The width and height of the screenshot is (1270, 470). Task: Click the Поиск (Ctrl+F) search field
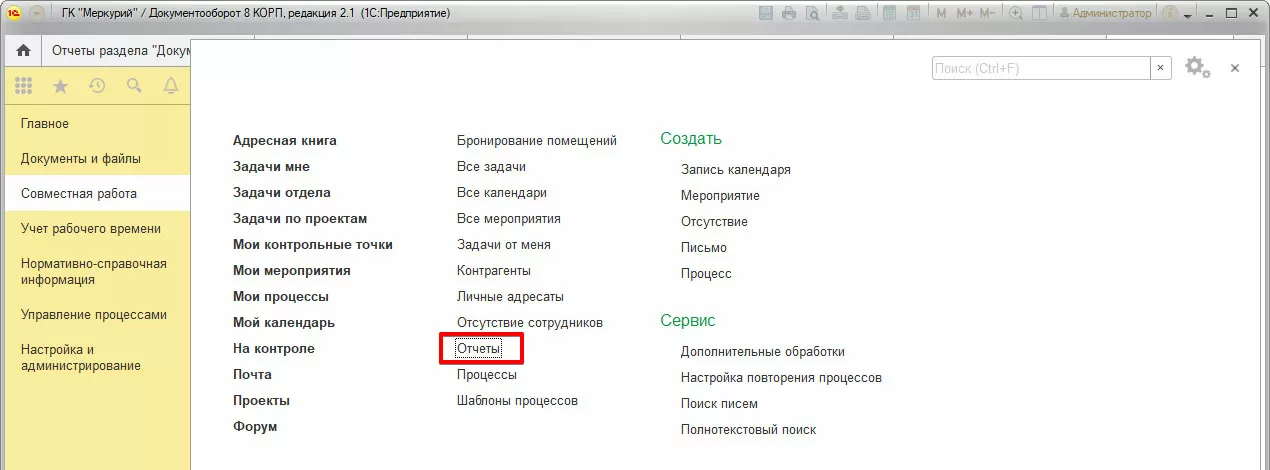point(1041,67)
